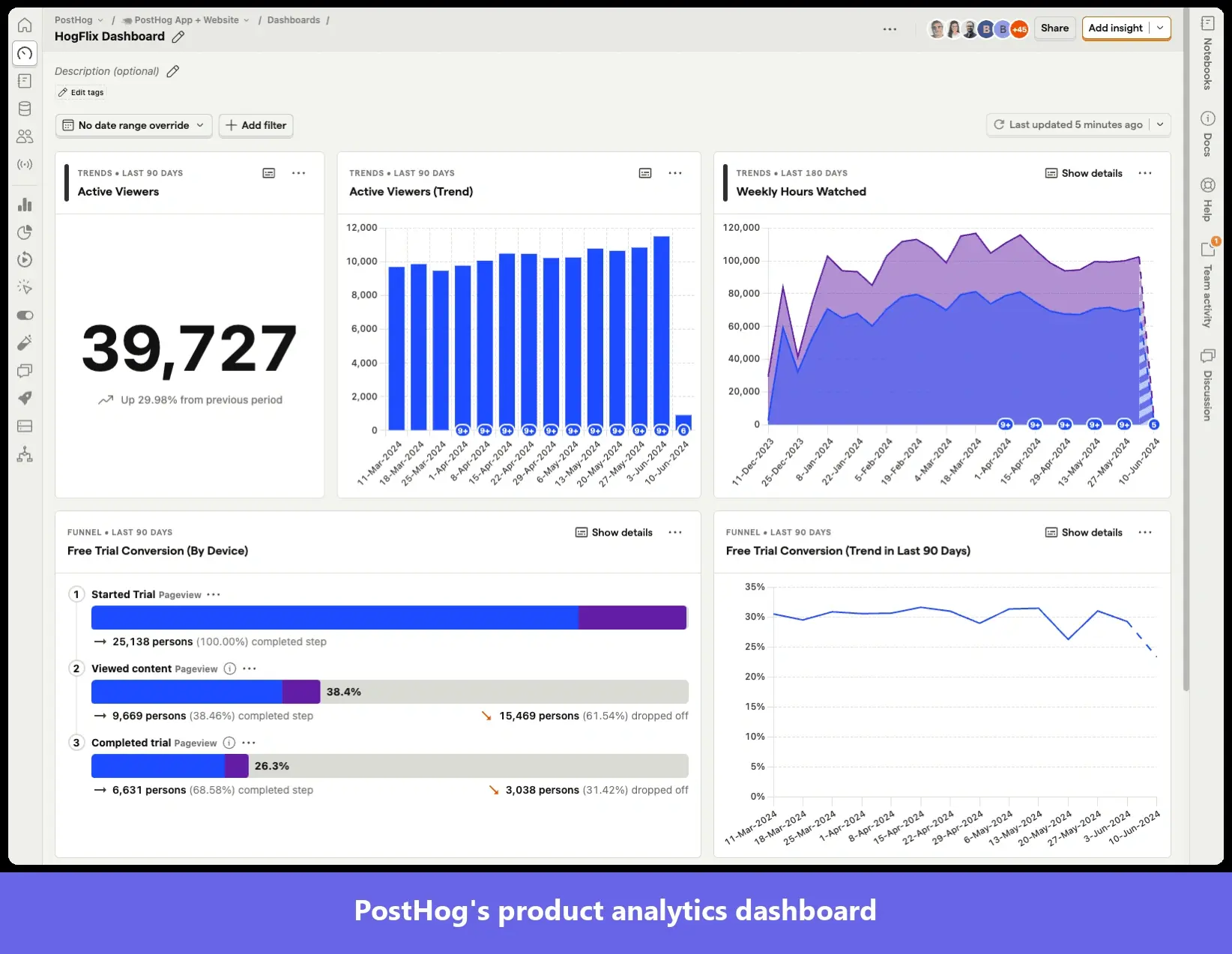1232x954 pixels.
Task: Open Session replay icon in sidebar
Action: coord(25,260)
